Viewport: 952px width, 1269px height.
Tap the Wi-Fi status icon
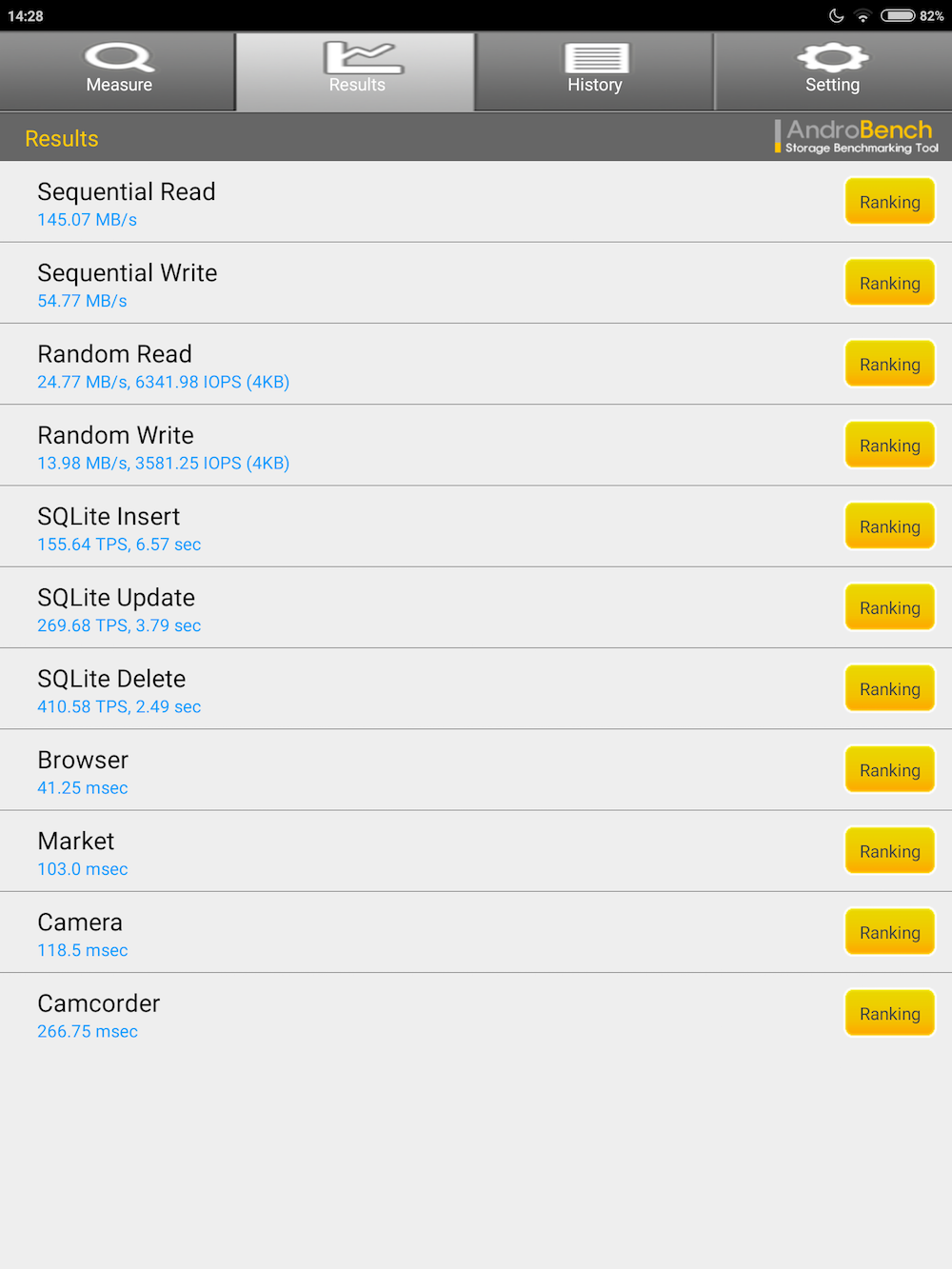(863, 15)
